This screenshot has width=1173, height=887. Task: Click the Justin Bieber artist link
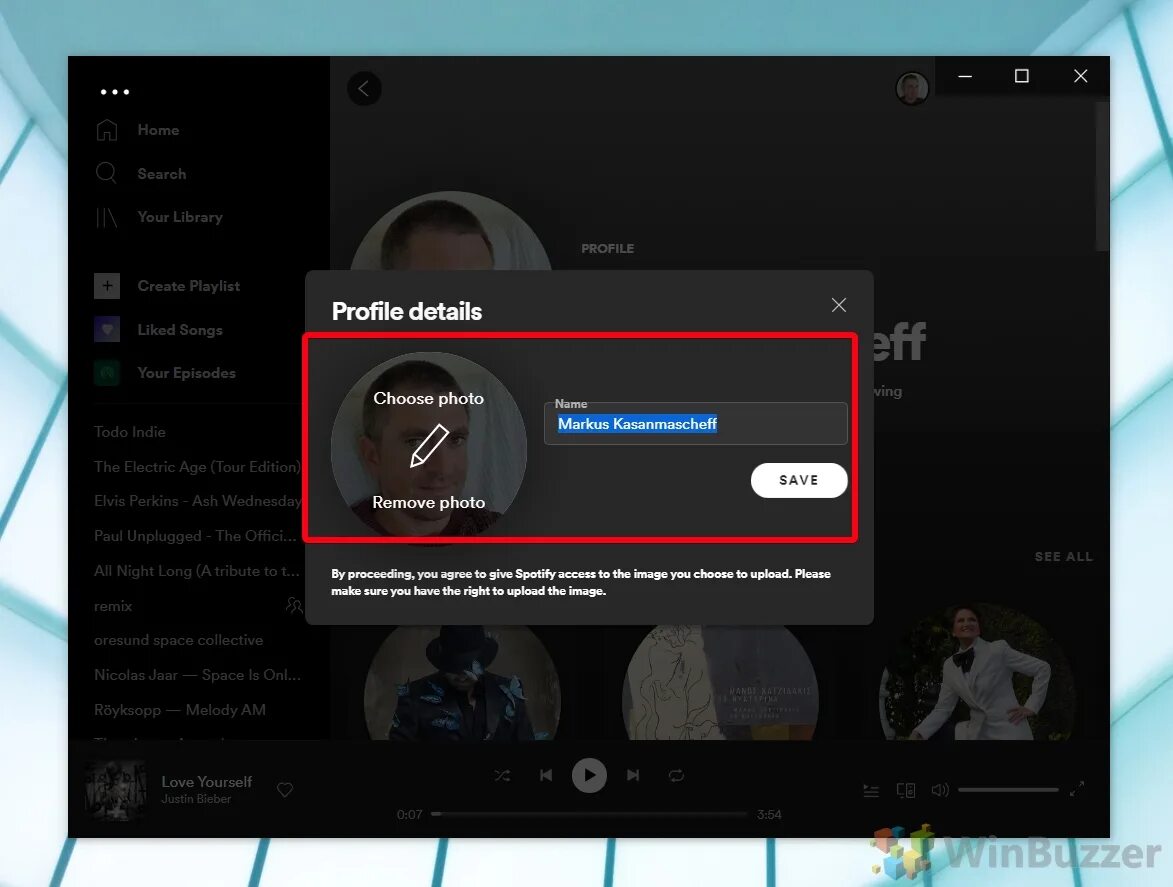tap(196, 799)
